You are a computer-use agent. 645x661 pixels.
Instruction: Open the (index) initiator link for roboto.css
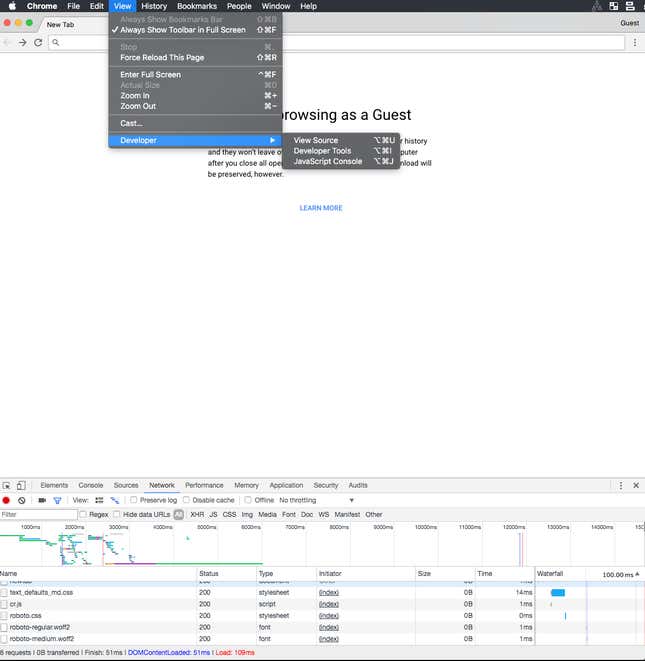click(329, 616)
